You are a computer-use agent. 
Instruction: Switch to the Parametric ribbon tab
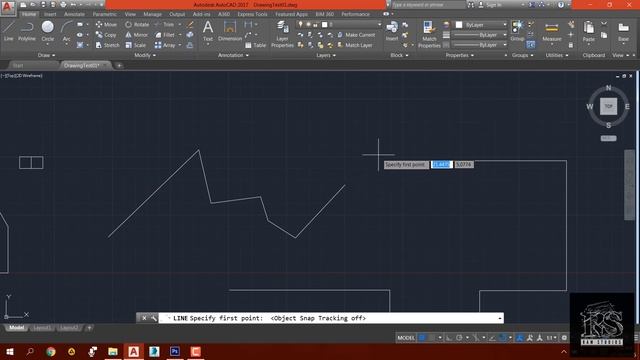104,14
